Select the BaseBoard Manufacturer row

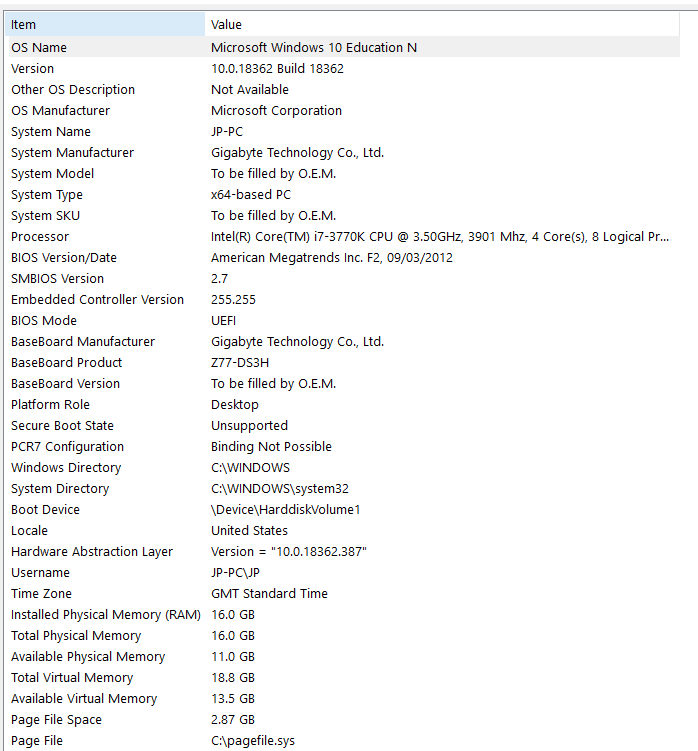[83, 342]
